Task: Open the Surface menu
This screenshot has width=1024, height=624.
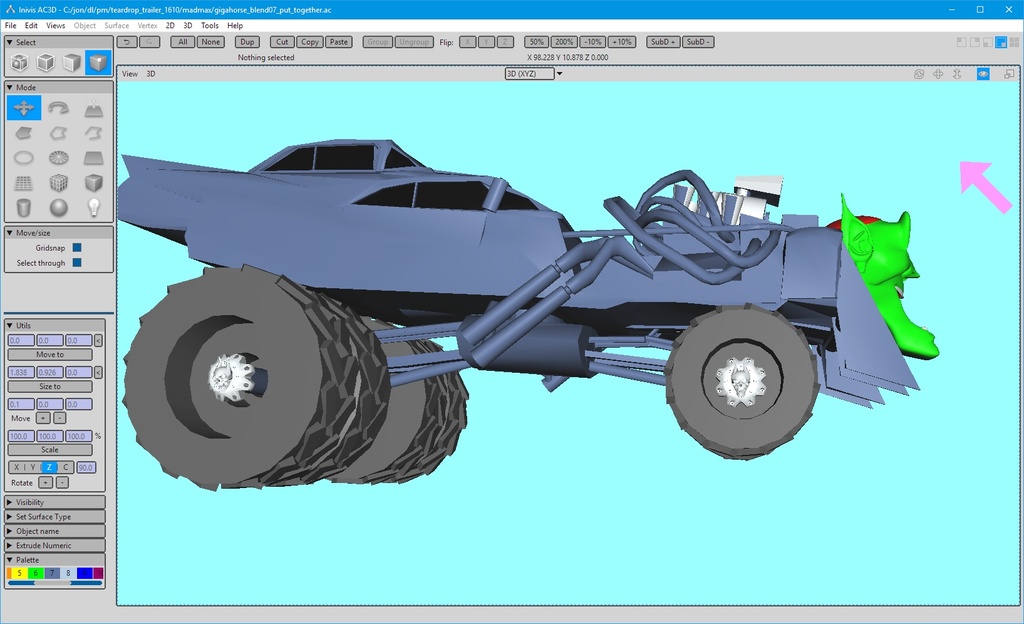Action: coord(116,25)
